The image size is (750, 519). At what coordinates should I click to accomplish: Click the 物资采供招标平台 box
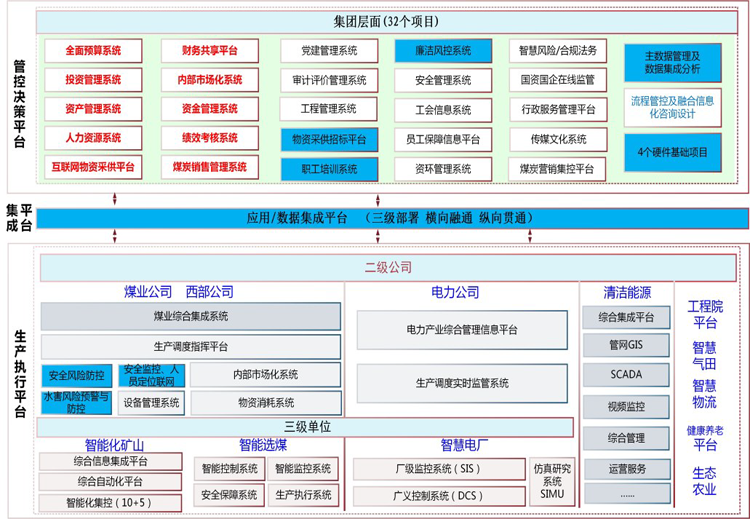coord(328,139)
